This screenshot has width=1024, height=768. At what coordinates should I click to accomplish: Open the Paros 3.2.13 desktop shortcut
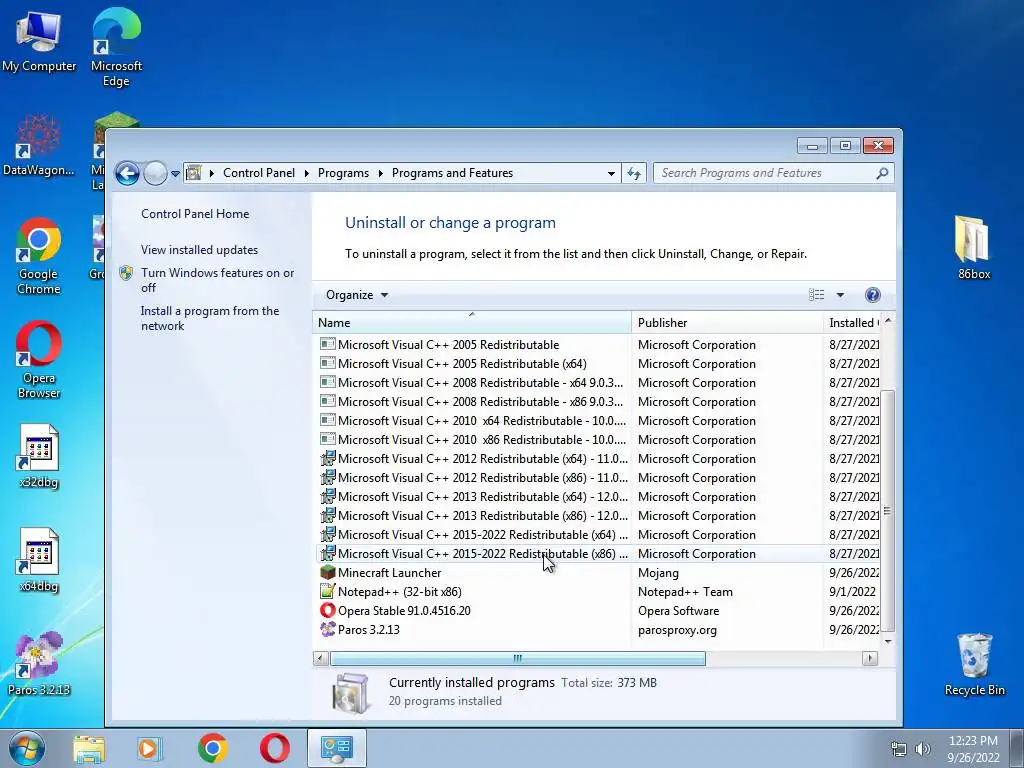tap(39, 664)
